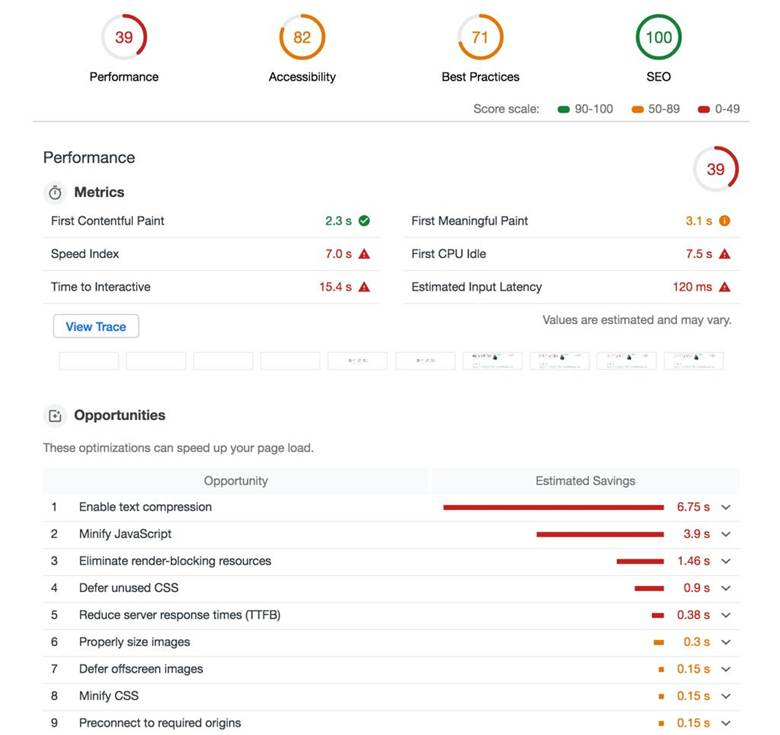Click the SEO score gauge showing 100
Screen dimensions: 780x735
click(x=659, y=37)
